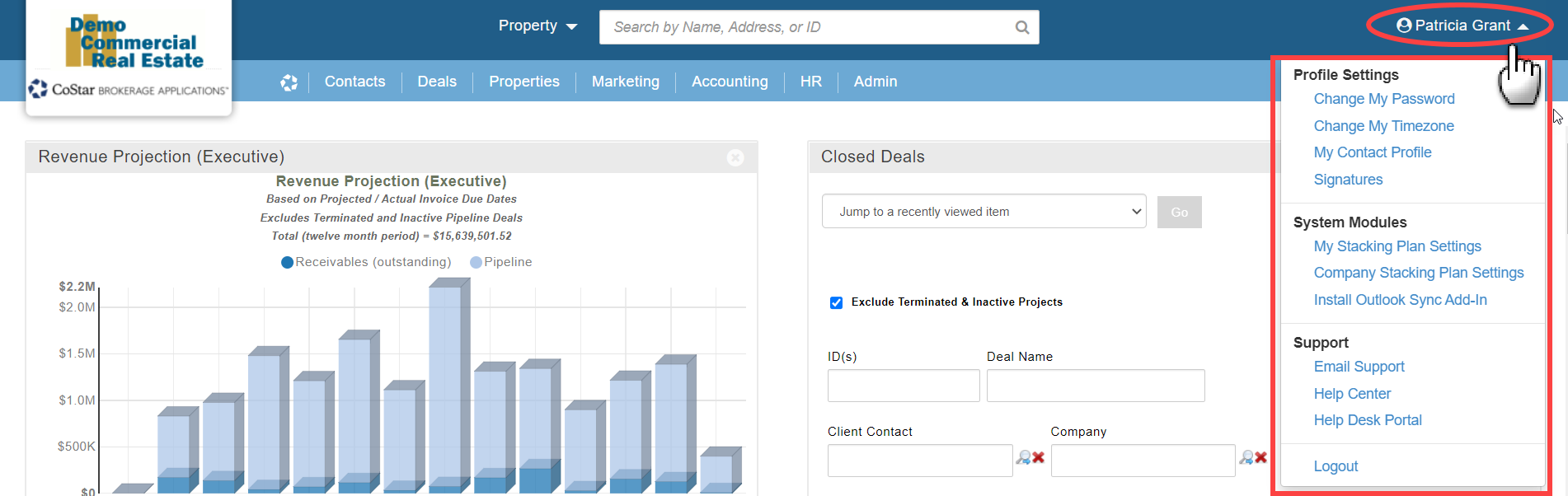1568x496 pixels.
Task: Open Jump to a recently viewed item dropdown
Action: coord(984,212)
